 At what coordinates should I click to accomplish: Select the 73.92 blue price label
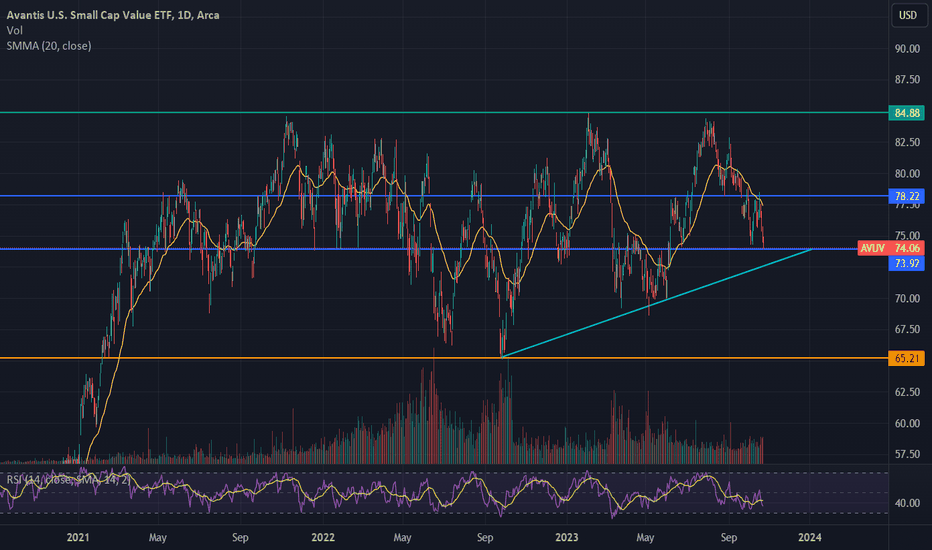(x=906, y=263)
